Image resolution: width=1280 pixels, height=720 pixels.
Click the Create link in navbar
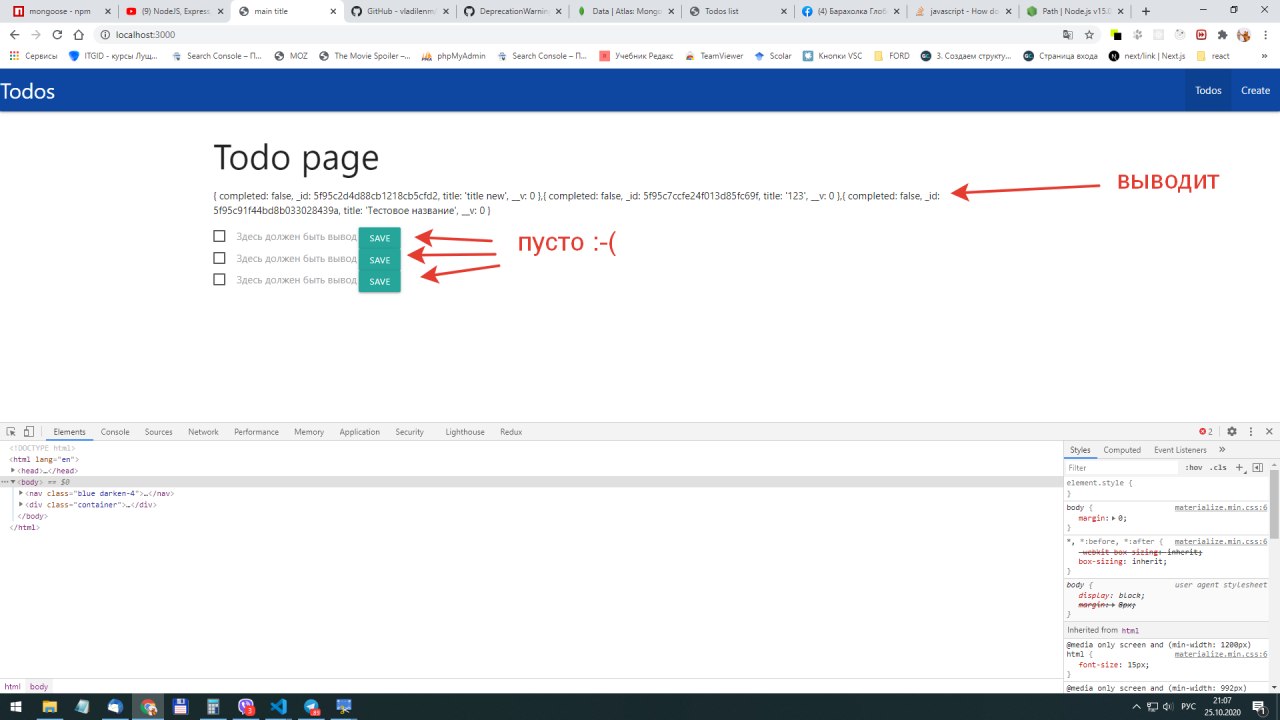(x=1255, y=91)
